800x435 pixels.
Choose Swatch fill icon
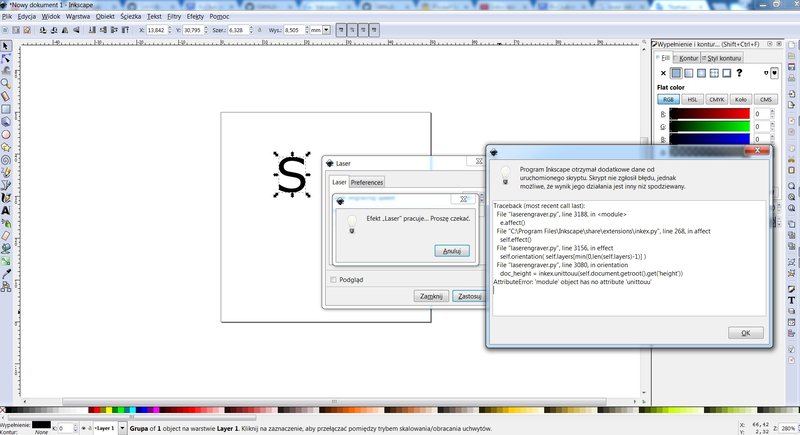(727, 73)
